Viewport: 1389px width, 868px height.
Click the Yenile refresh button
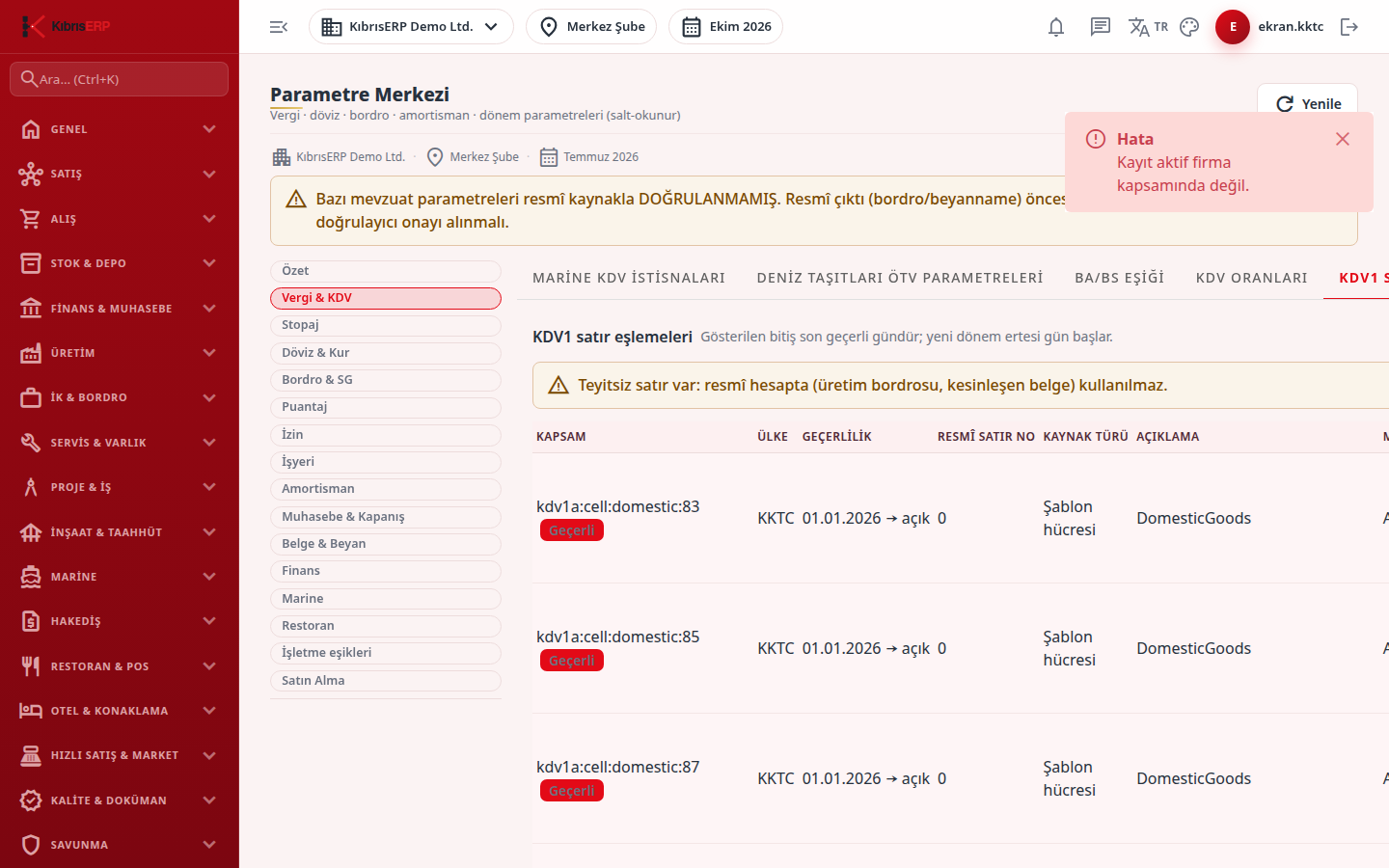point(1308,103)
